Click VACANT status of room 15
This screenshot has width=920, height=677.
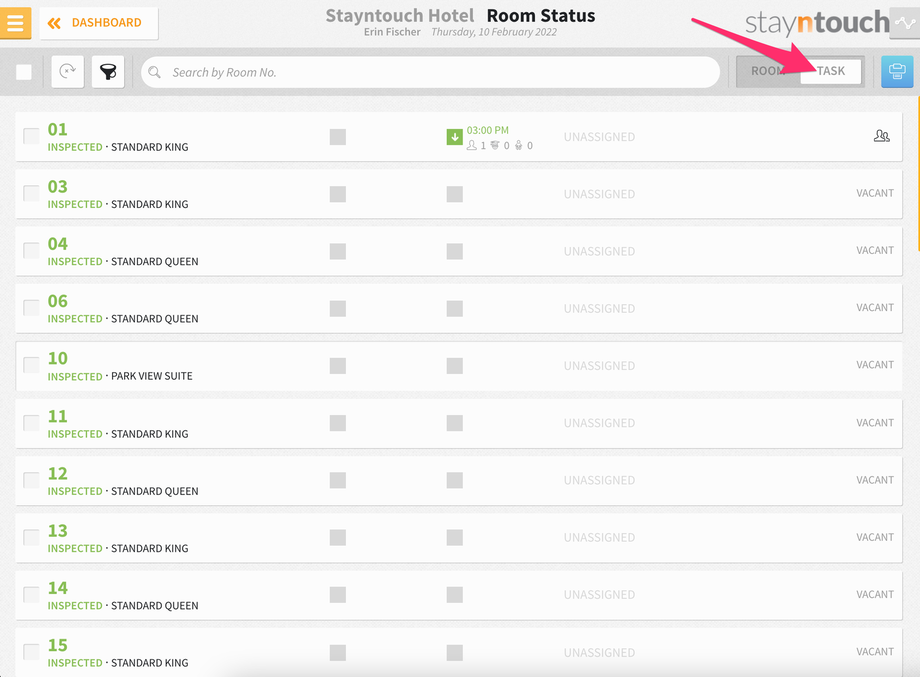point(875,652)
